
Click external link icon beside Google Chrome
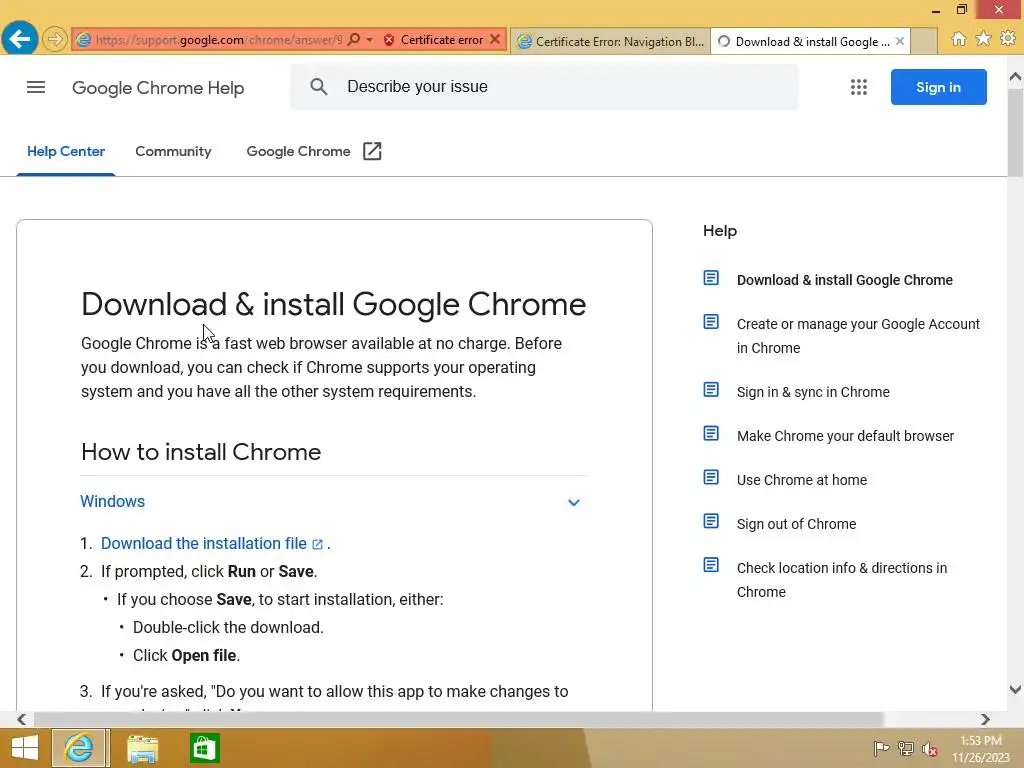click(x=372, y=152)
